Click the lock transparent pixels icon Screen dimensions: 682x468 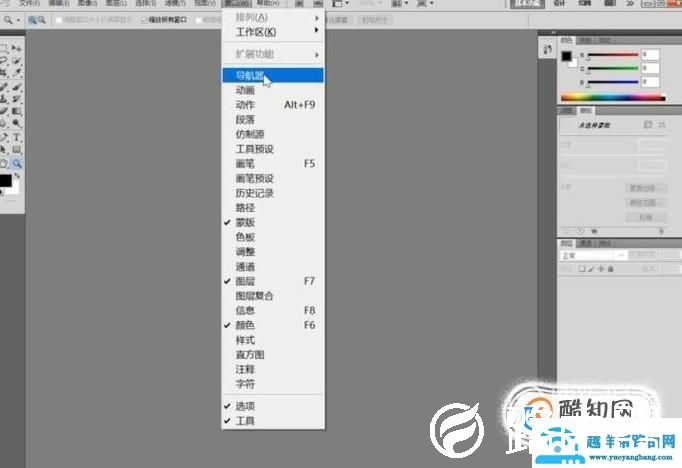click(582, 269)
